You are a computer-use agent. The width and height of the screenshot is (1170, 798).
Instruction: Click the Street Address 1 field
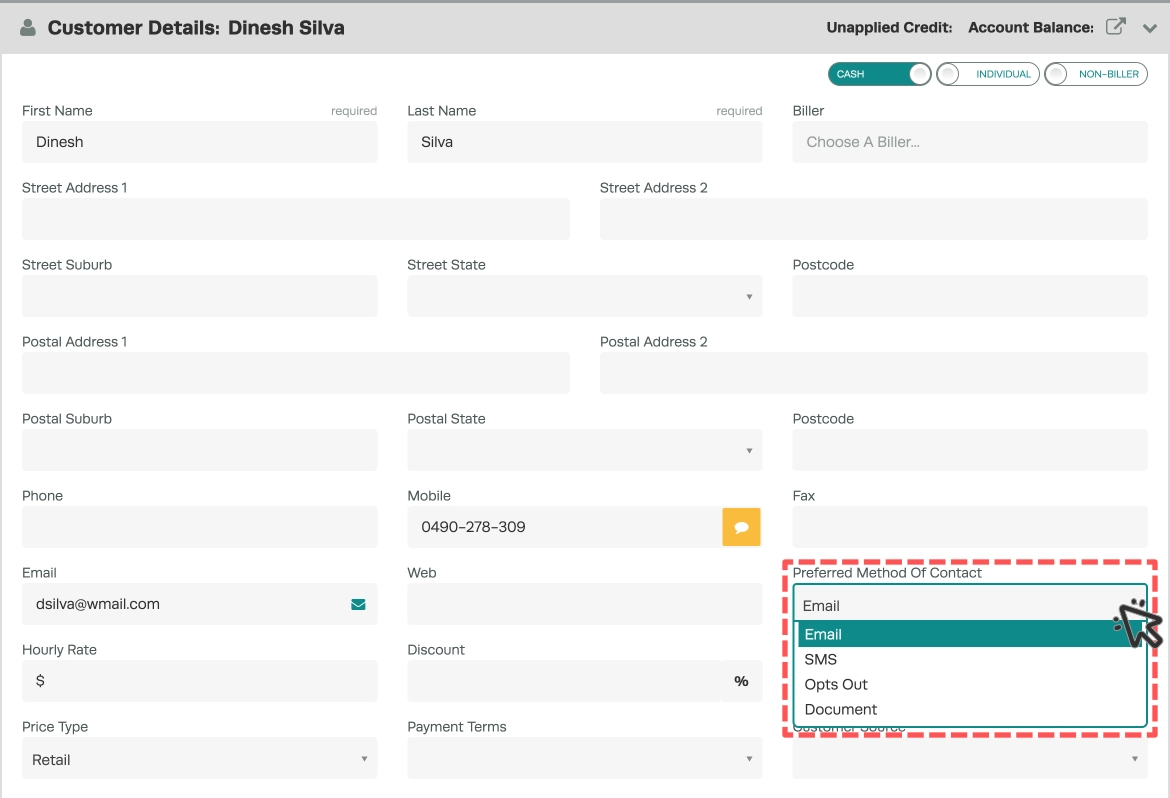pyautogui.click(x=295, y=219)
